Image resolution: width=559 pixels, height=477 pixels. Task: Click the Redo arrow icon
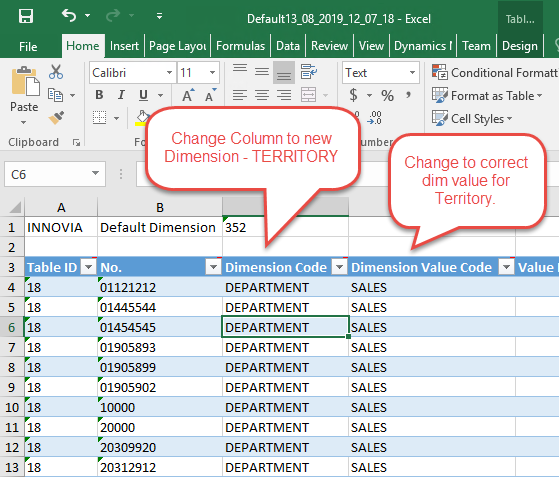(x=113, y=15)
